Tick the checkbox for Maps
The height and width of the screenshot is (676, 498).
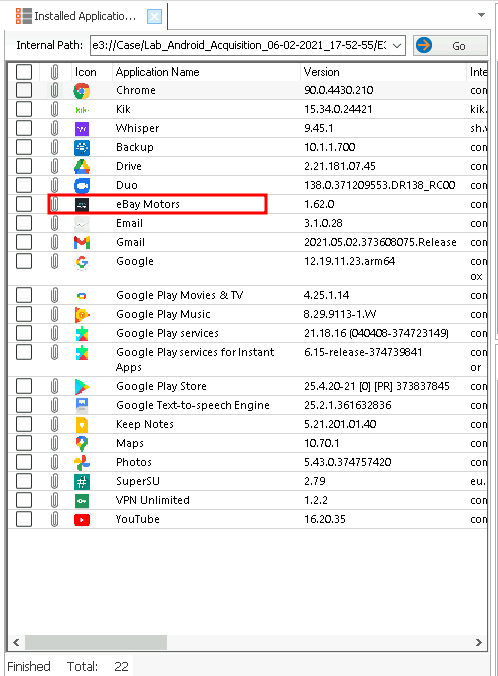24,443
